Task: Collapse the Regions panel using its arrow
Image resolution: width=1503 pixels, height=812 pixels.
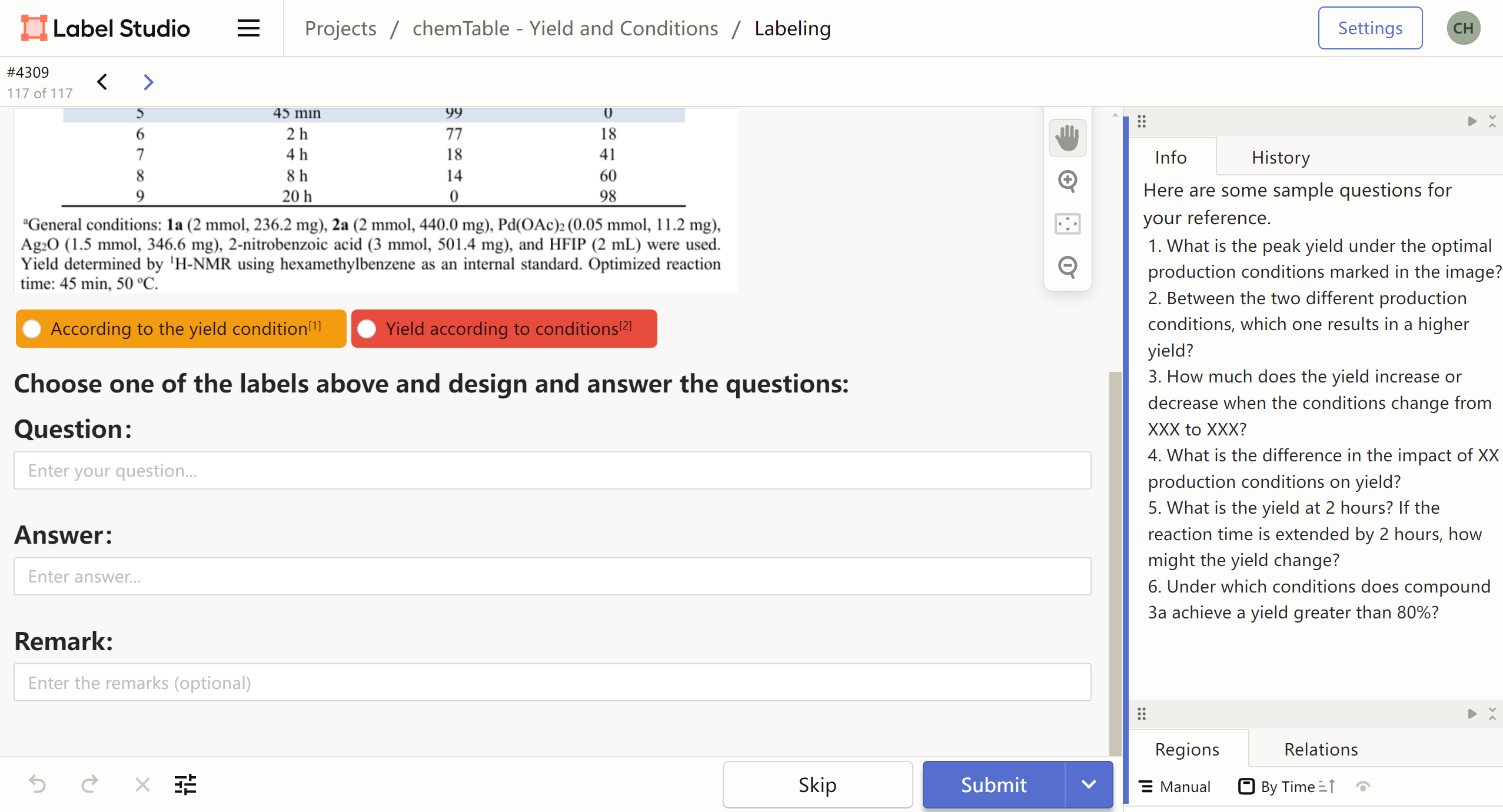Action: 1472,714
